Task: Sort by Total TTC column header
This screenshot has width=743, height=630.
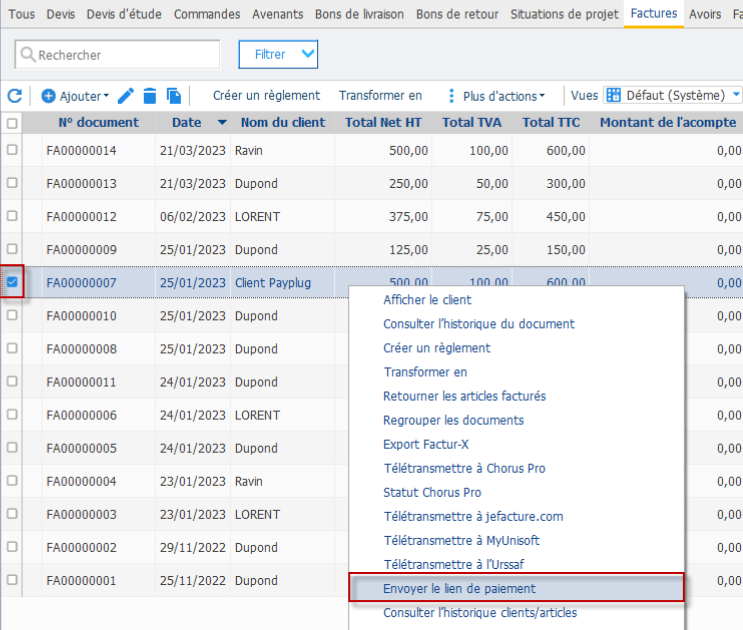Action: 551,123
